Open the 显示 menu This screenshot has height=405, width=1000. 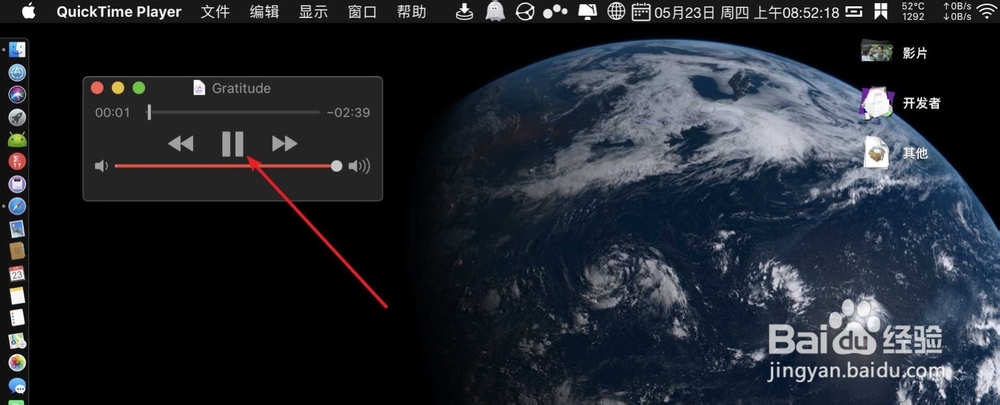313,11
